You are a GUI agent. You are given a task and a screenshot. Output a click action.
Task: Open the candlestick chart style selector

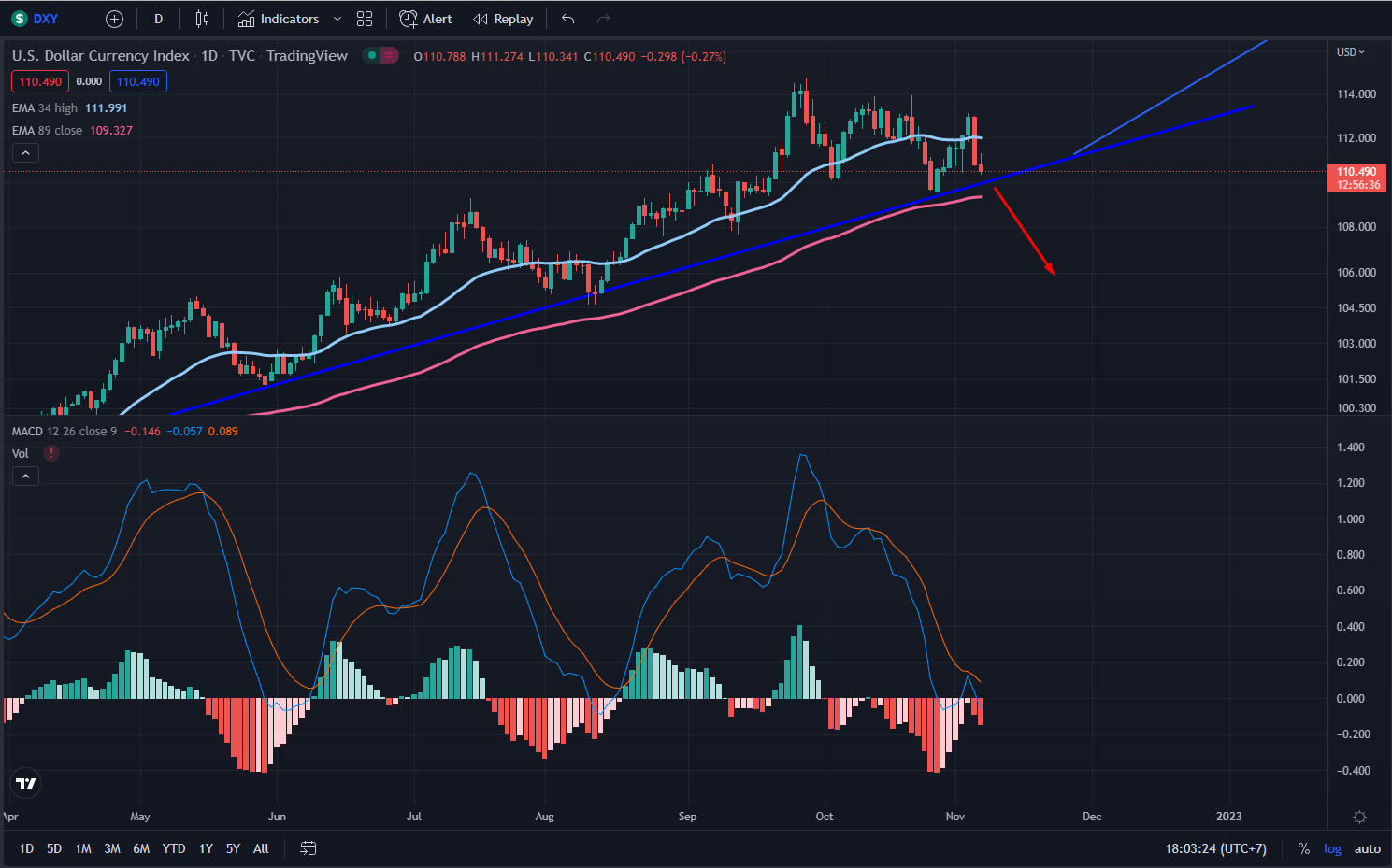click(x=202, y=19)
